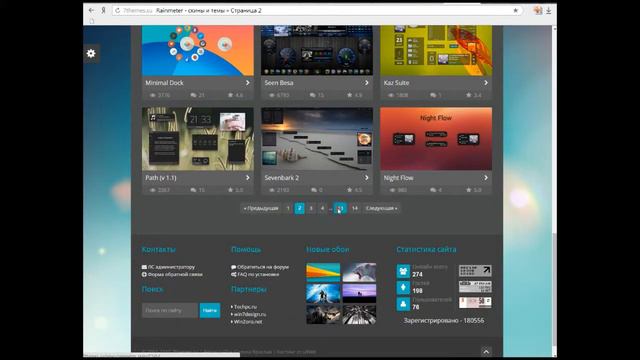Click the guests statistics icon (198)
The image size is (640, 360).
point(403,287)
